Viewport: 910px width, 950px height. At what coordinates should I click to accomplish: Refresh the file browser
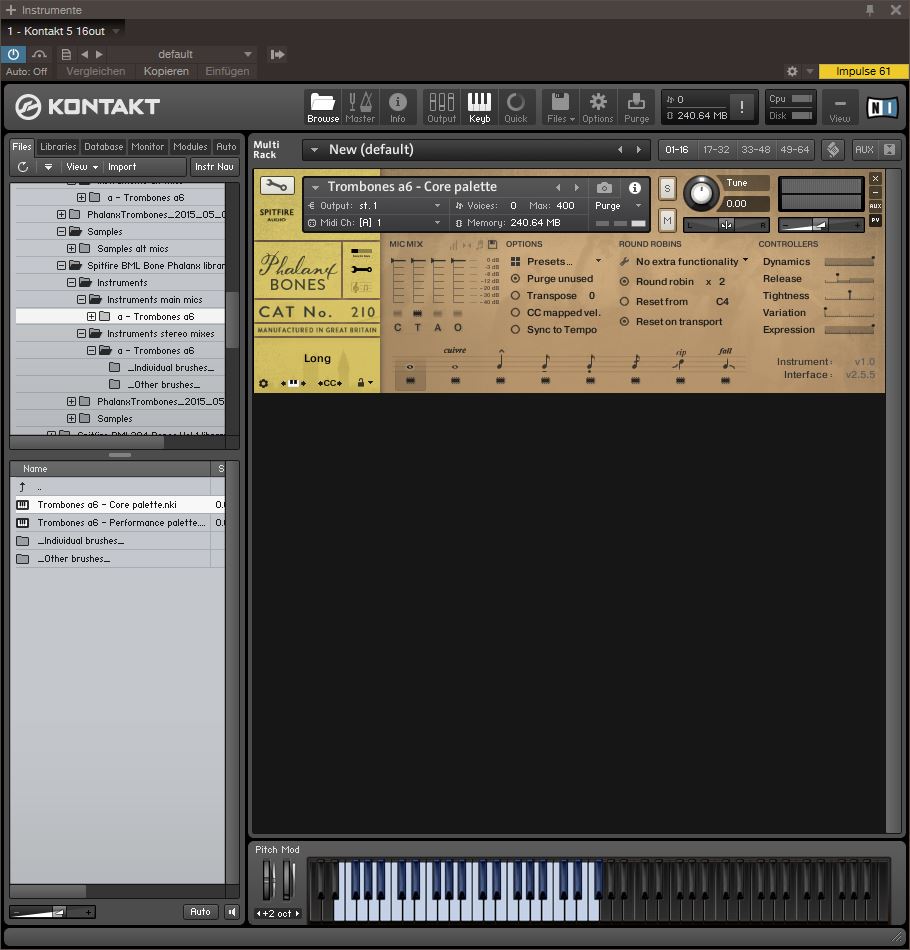point(23,167)
